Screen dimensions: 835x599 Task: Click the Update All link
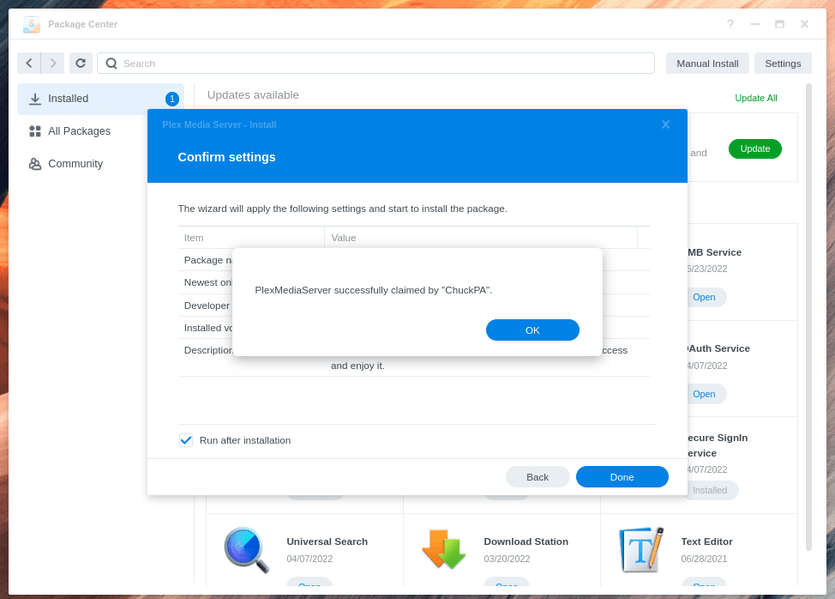[756, 98]
